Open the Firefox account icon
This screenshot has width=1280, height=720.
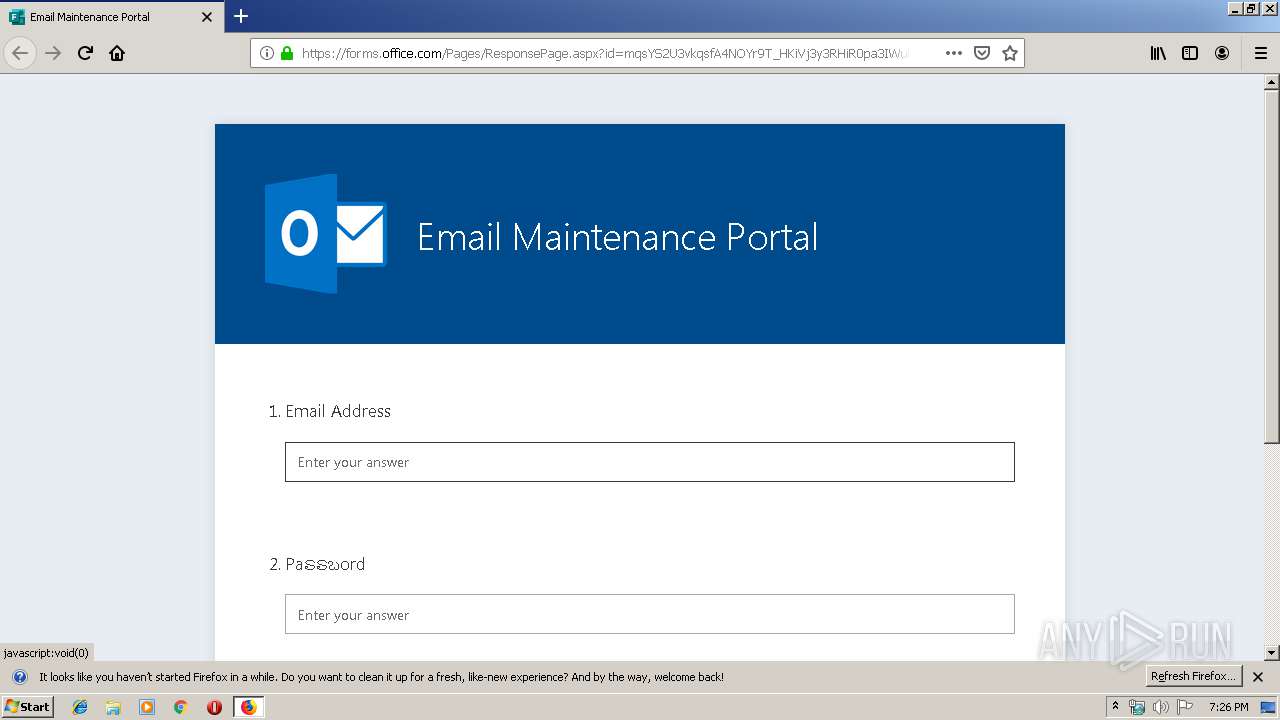(1222, 53)
